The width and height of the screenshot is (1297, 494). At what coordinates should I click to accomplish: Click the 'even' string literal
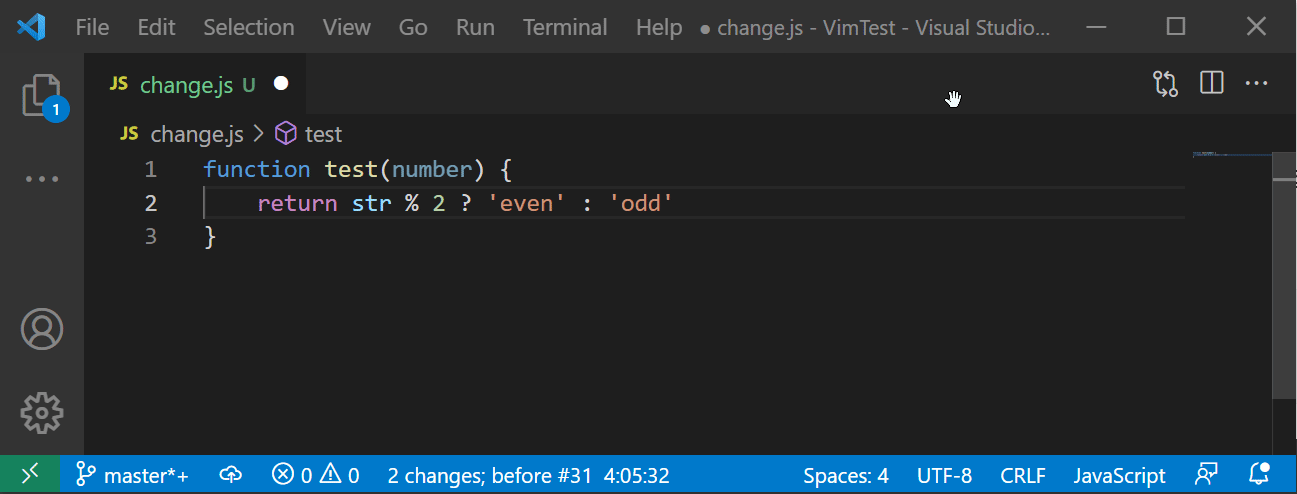click(526, 203)
